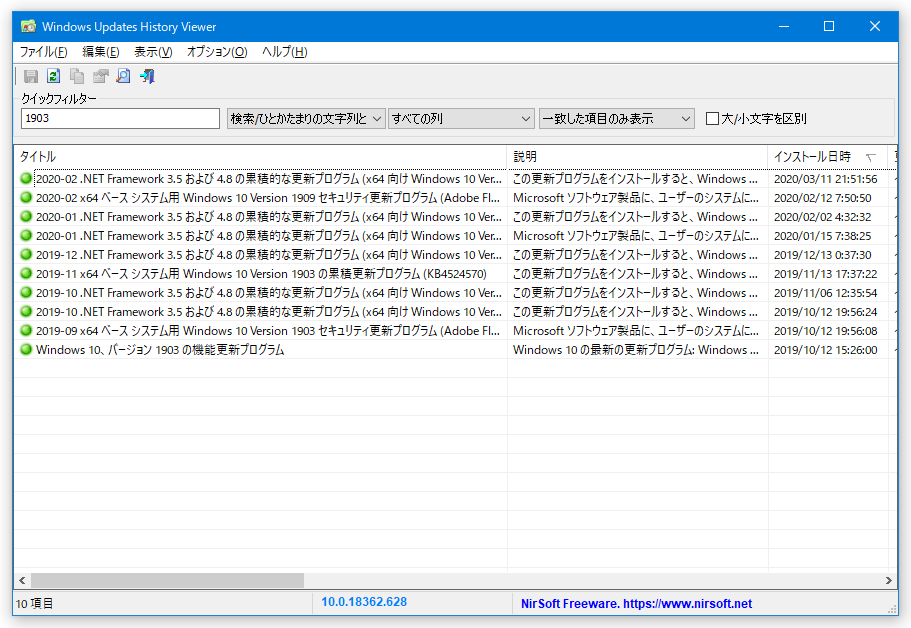This screenshot has width=911, height=628.
Task: Open the ファイル(F) menu
Action: pyautogui.click(x=44, y=52)
